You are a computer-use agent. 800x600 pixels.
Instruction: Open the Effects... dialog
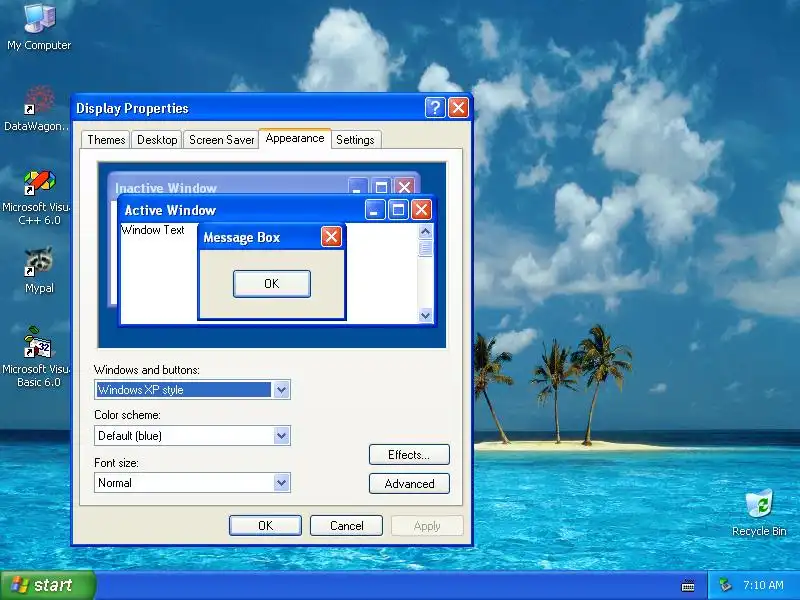point(409,455)
